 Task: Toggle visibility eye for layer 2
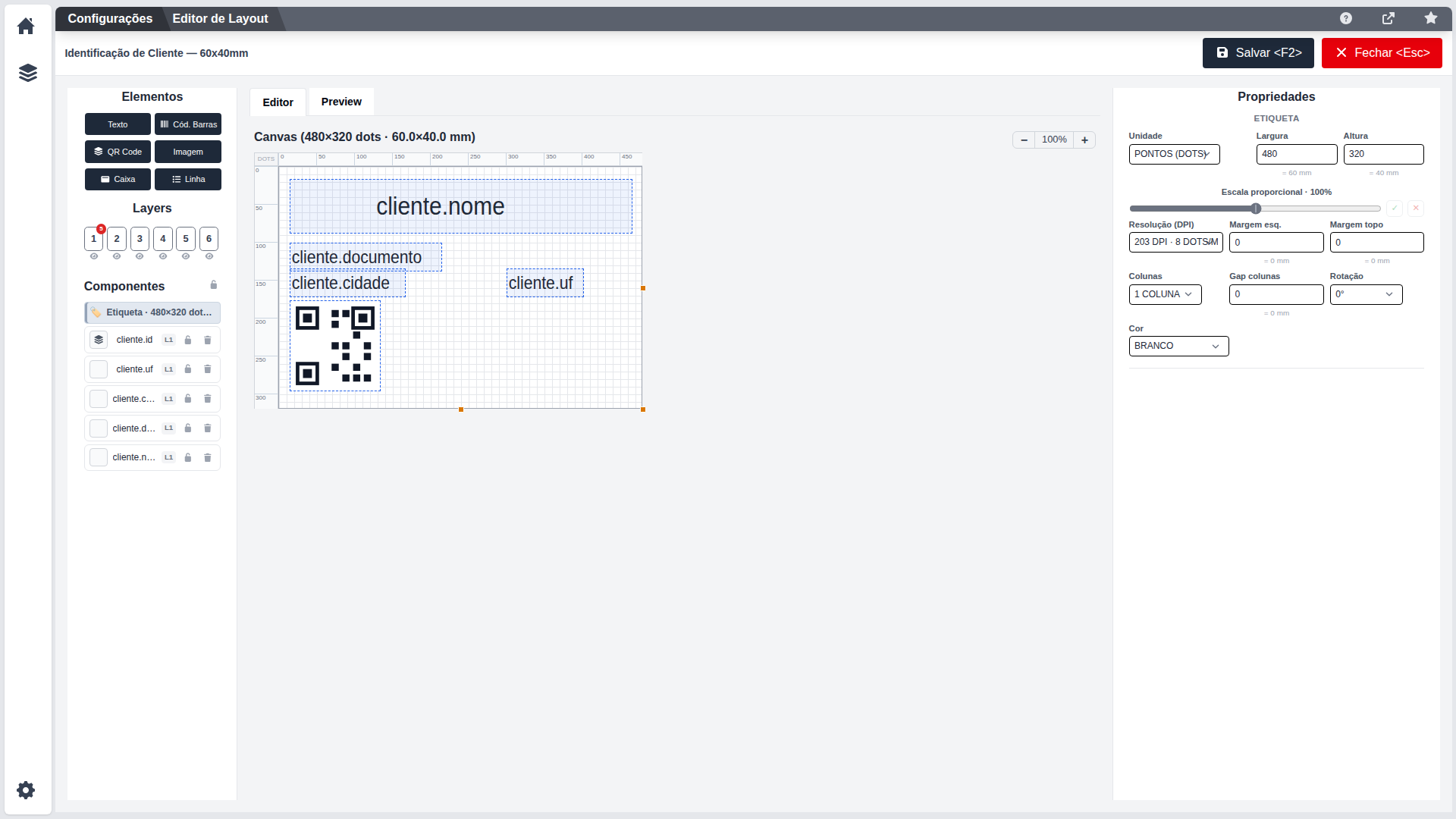[117, 256]
